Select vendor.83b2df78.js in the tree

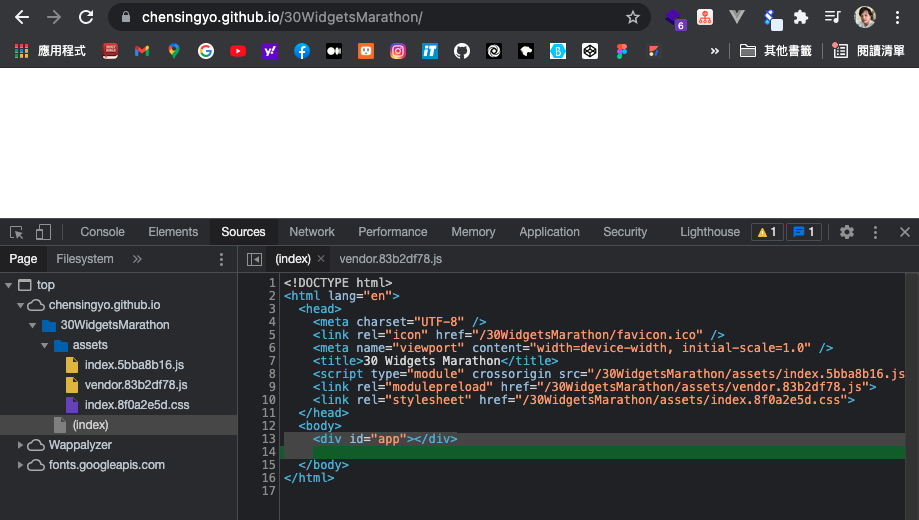[x=136, y=385]
